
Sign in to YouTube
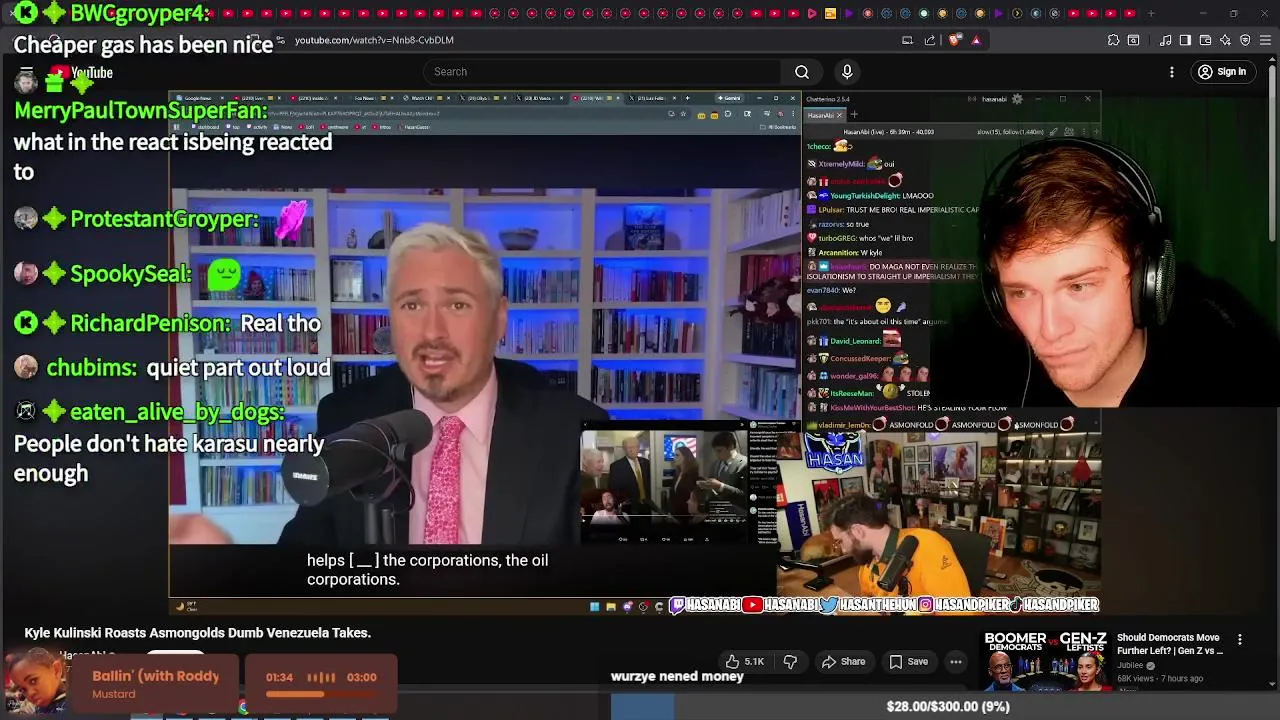point(1222,72)
